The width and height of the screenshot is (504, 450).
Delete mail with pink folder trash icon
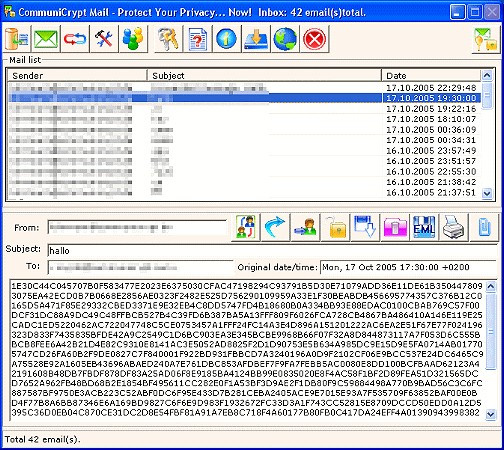pyautogui.click(x=395, y=227)
